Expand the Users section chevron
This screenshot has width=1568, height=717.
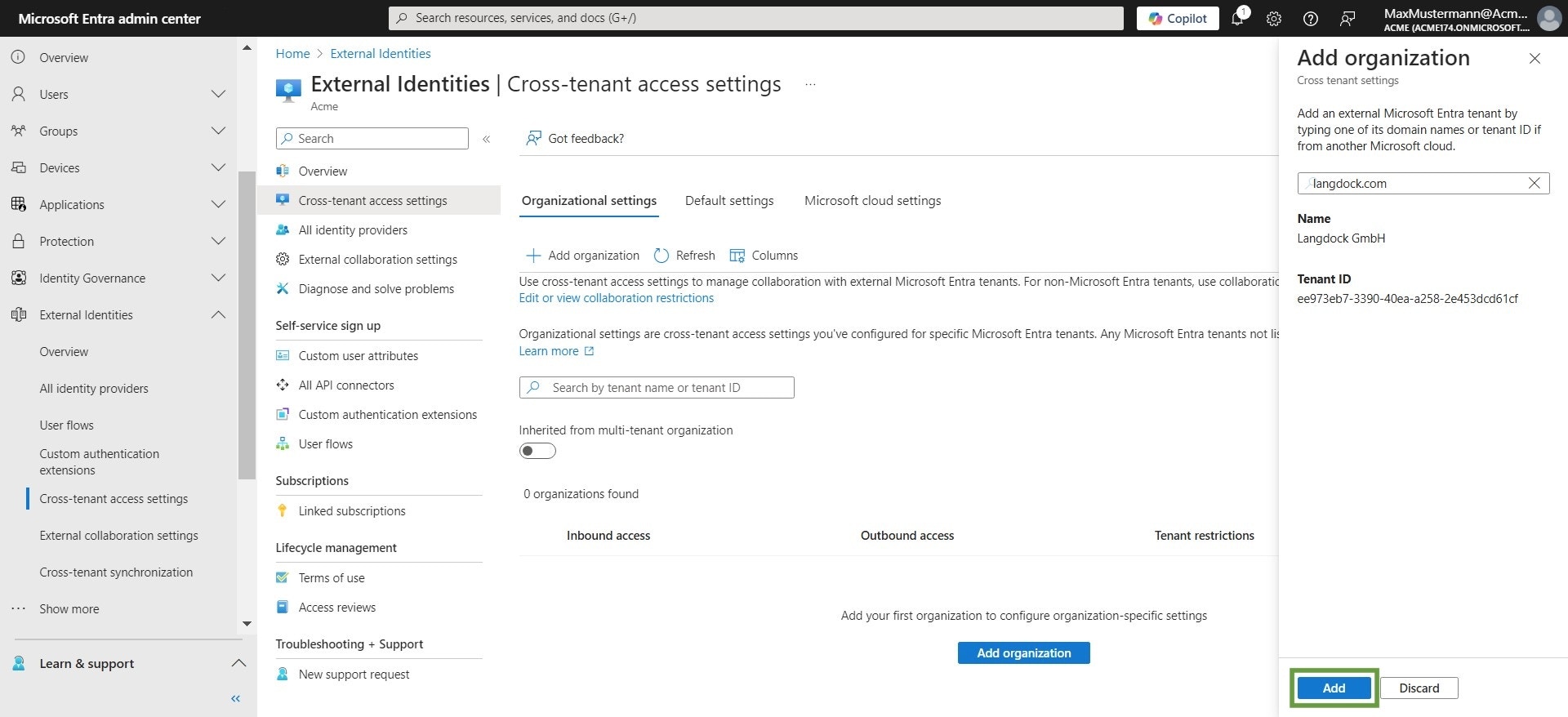[x=218, y=94]
